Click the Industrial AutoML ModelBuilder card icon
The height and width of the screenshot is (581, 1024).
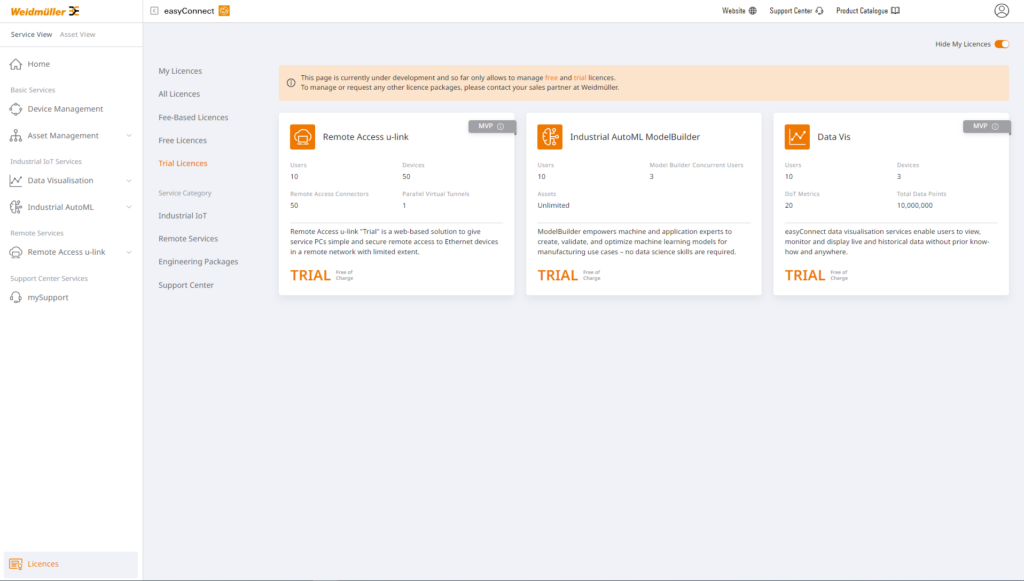549,137
